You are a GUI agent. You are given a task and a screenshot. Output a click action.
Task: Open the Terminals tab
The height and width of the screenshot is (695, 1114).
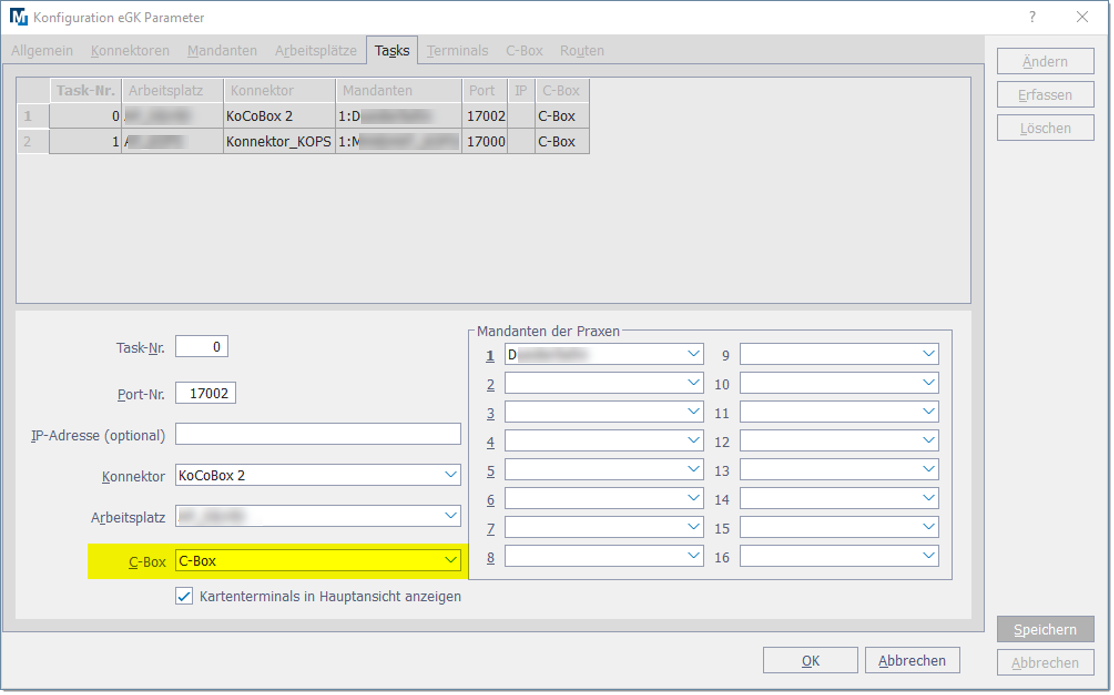tap(457, 50)
